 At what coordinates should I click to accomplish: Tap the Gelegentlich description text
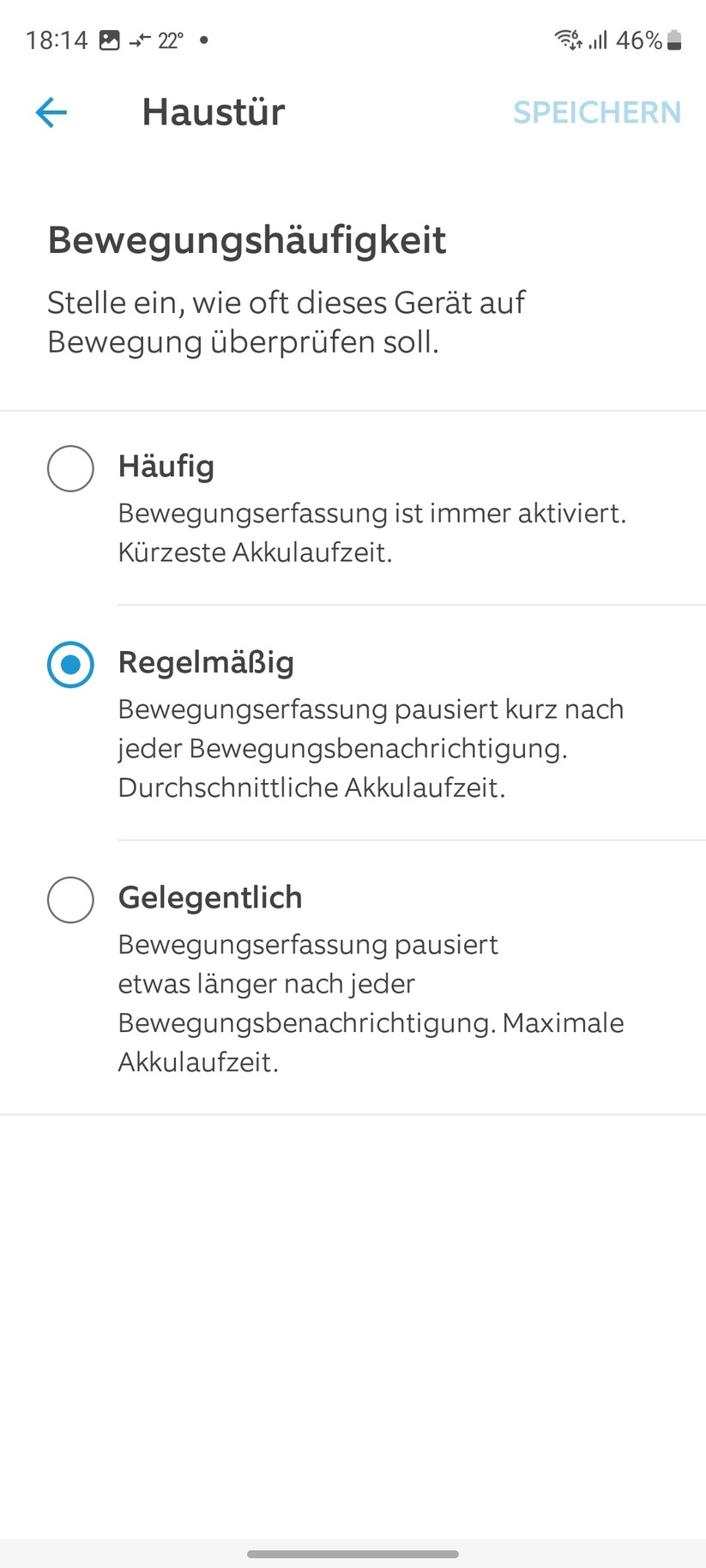pyautogui.click(x=371, y=1002)
